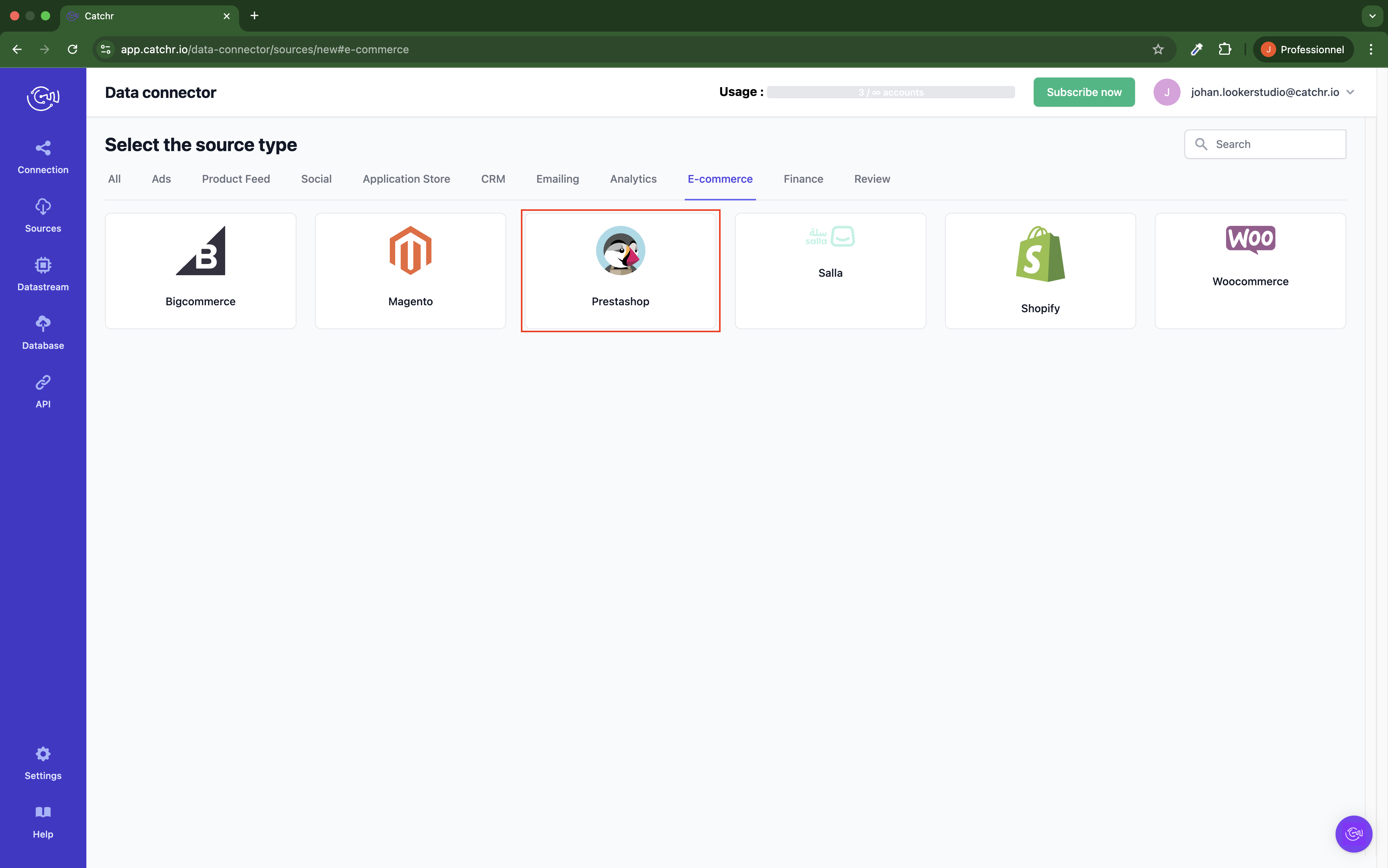Bookmark this page with the star
This screenshot has width=1388, height=868.
click(1158, 49)
